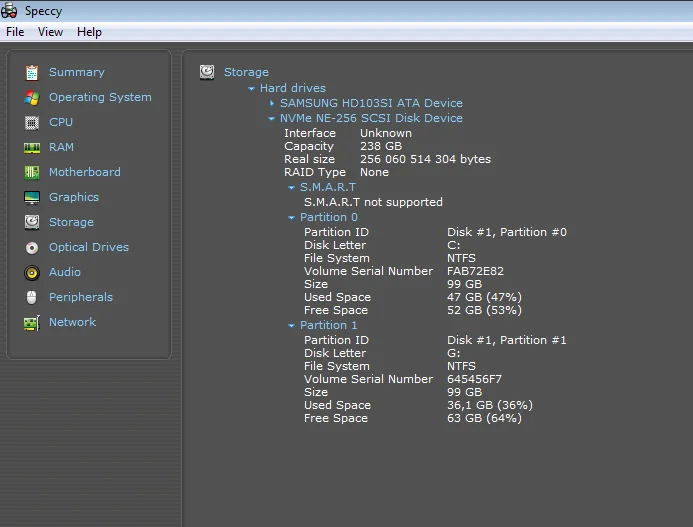Click the Audio speaker icon
Viewport: 693px width, 527px height.
[x=32, y=273]
